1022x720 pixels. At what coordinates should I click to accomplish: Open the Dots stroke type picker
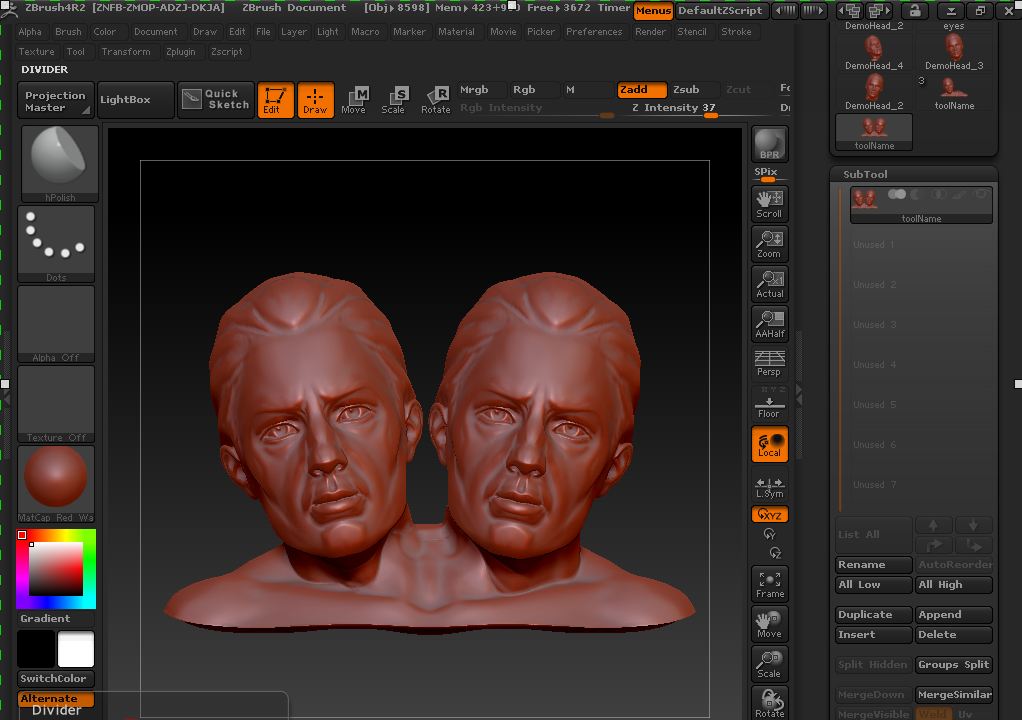tap(58, 243)
